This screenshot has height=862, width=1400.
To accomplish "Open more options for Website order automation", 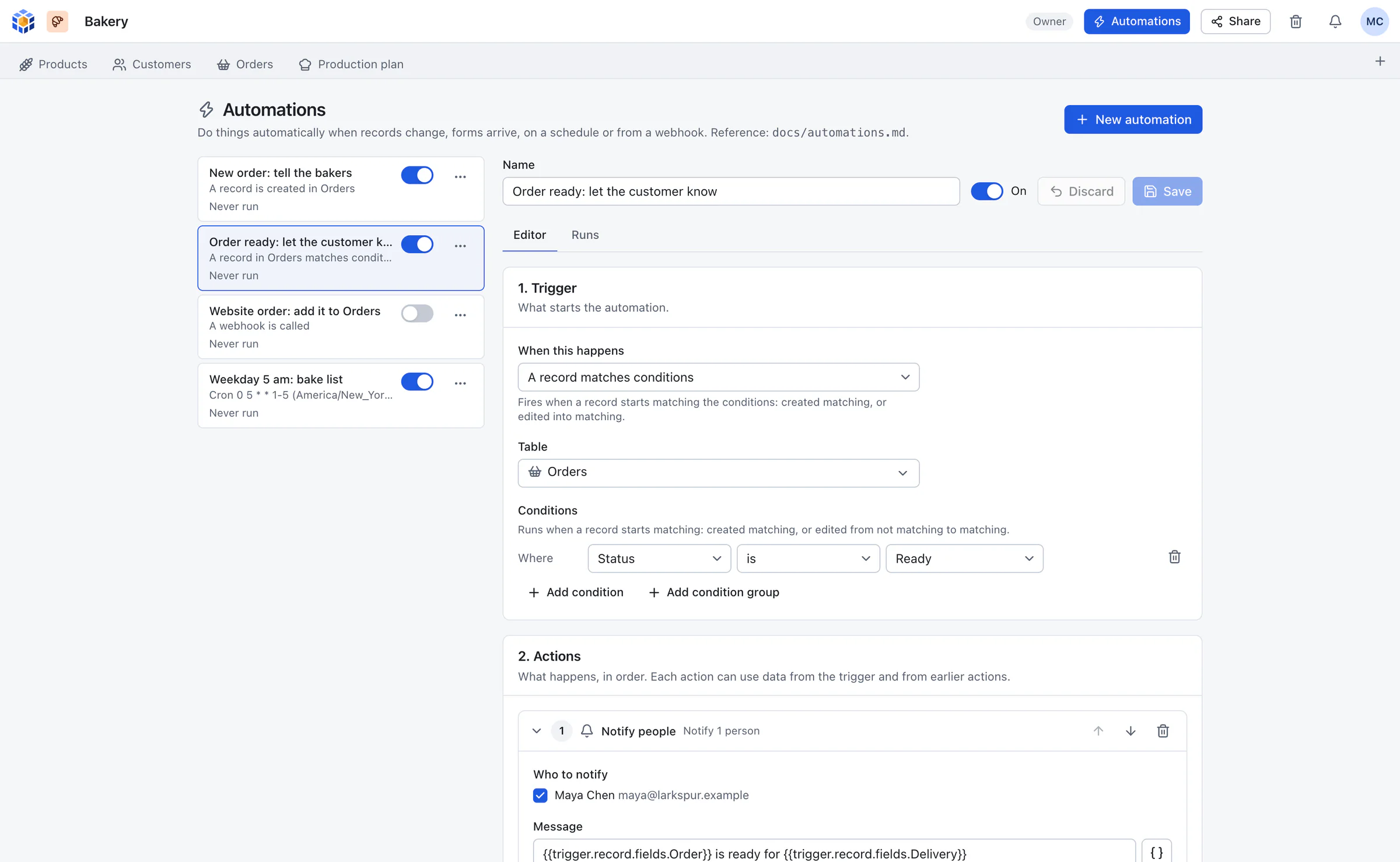I will click(x=460, y=315).
